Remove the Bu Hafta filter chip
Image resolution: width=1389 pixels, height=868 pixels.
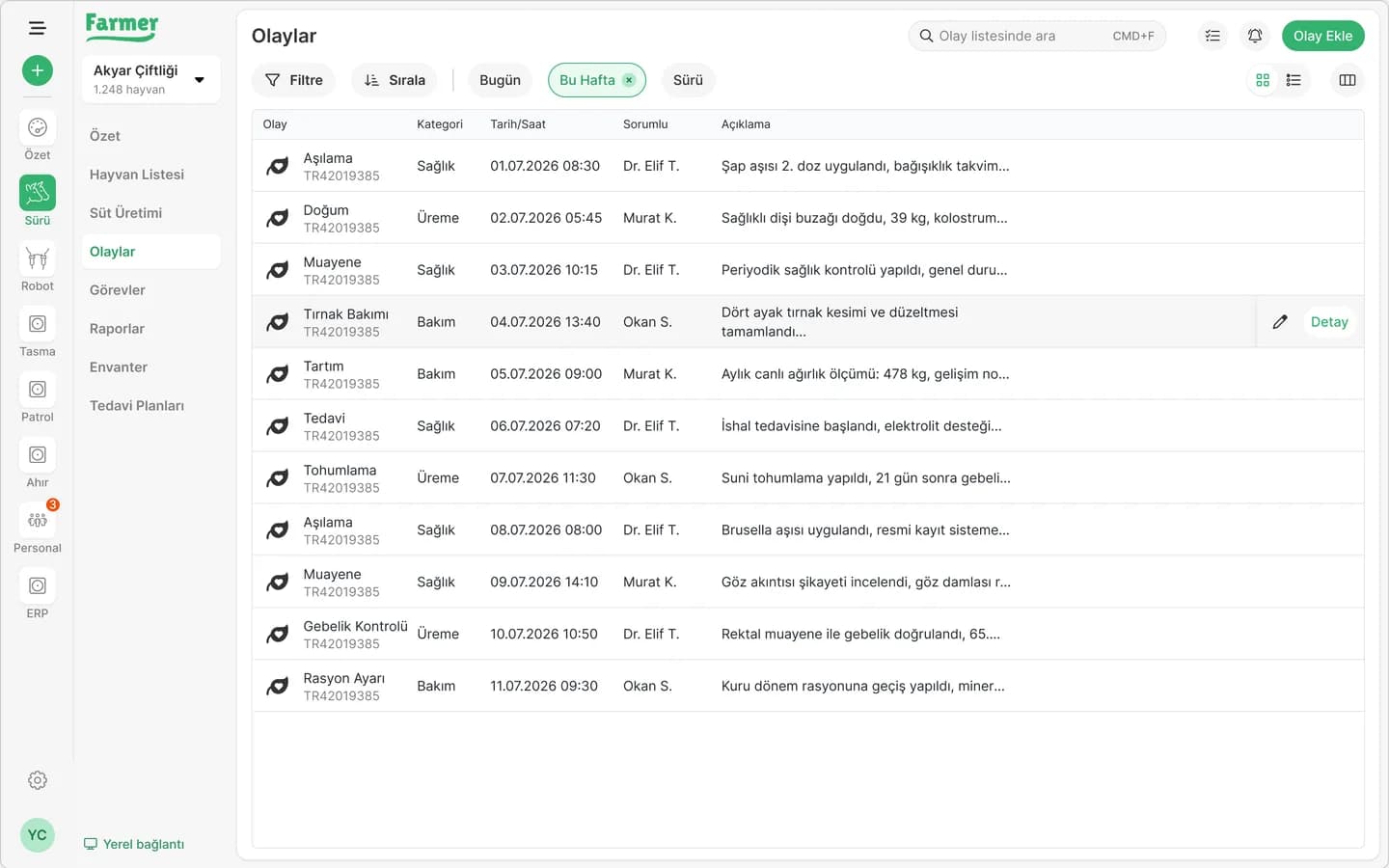(629, 80)
